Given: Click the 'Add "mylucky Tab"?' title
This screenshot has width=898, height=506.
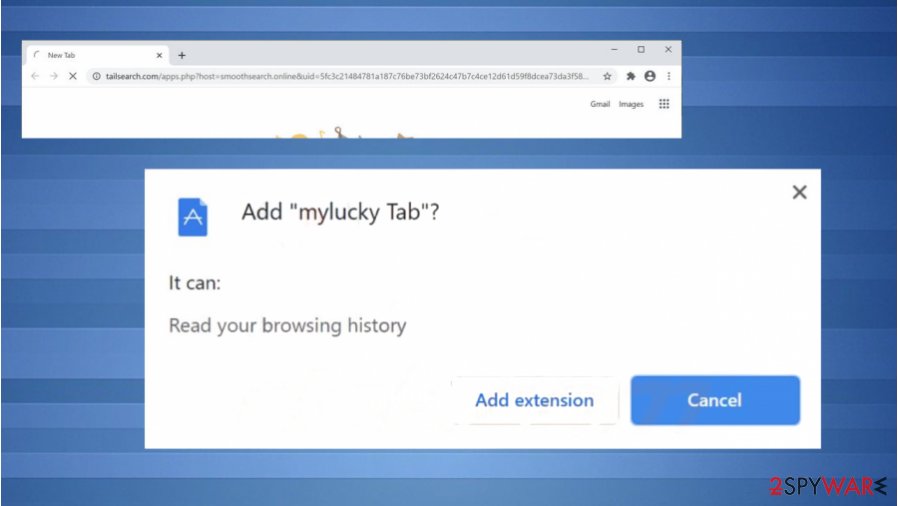Looking at the screenshot, I should click(x=340, y=212).
